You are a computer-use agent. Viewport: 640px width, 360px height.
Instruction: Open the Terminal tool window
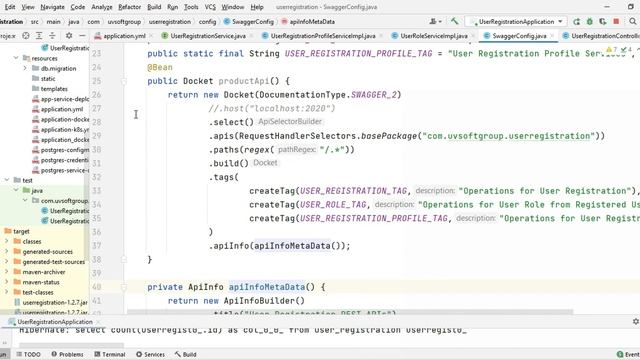(x=109, y=354)
